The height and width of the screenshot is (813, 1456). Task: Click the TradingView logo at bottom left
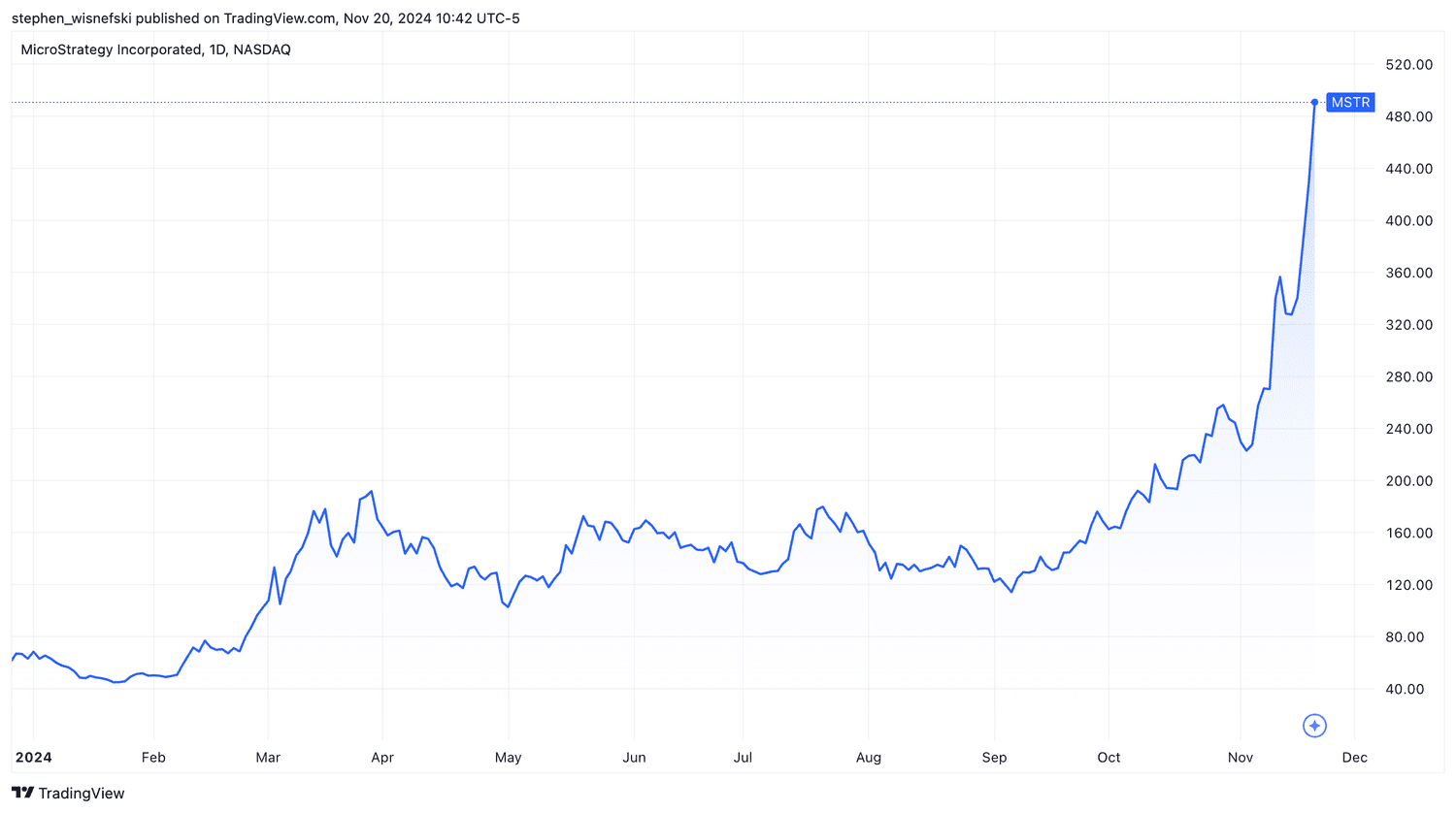(68, 793)
